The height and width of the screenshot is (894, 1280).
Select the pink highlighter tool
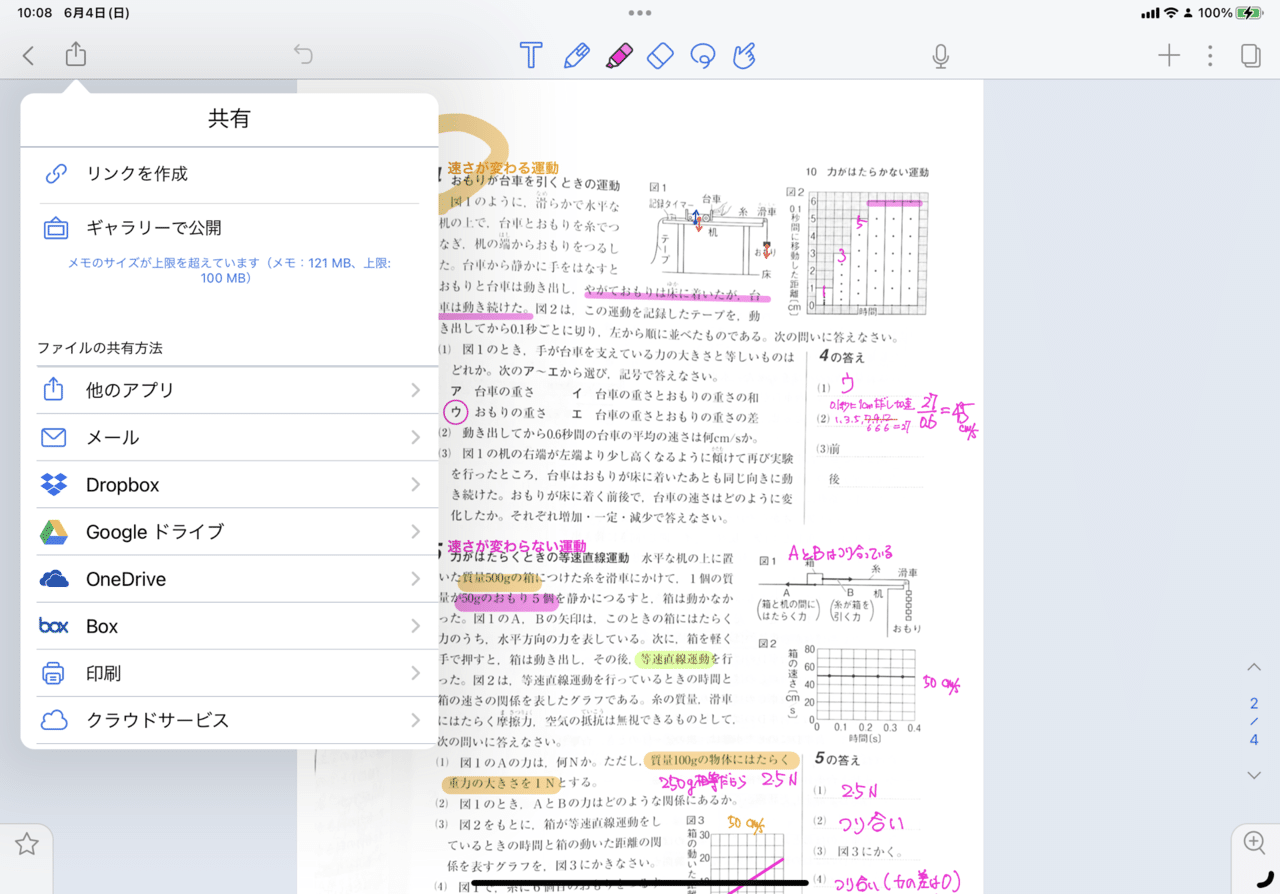tap(618, 56)
